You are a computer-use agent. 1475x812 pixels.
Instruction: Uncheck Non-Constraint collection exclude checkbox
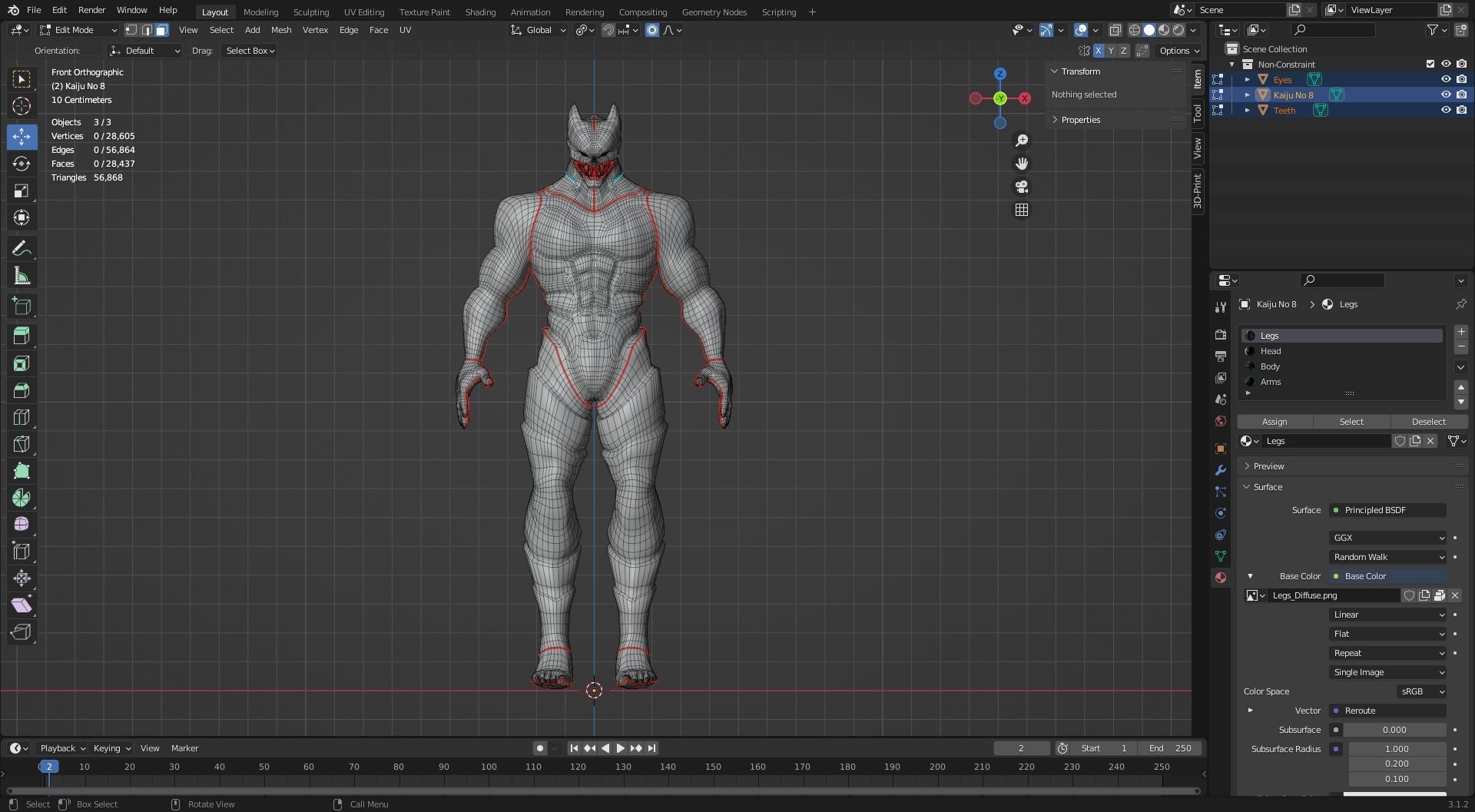pyautogui.click(x=1430, y=64)
